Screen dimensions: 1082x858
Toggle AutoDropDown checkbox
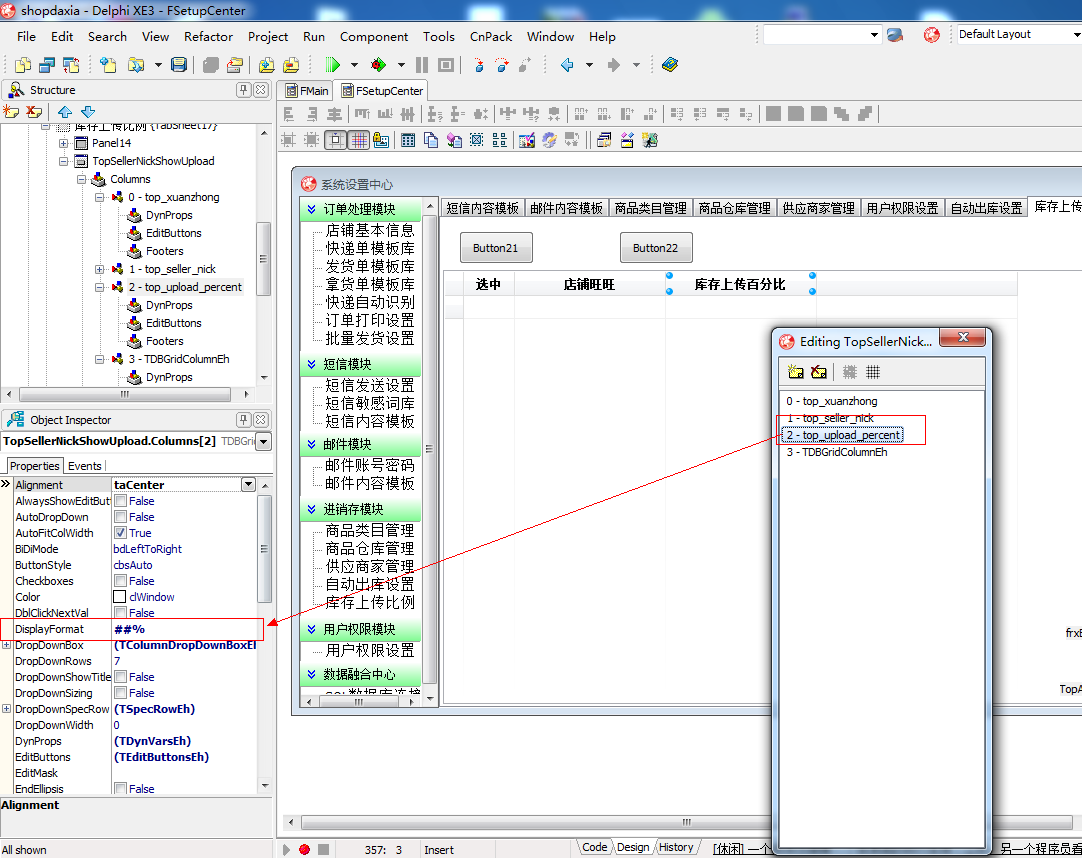coord(120,517)
